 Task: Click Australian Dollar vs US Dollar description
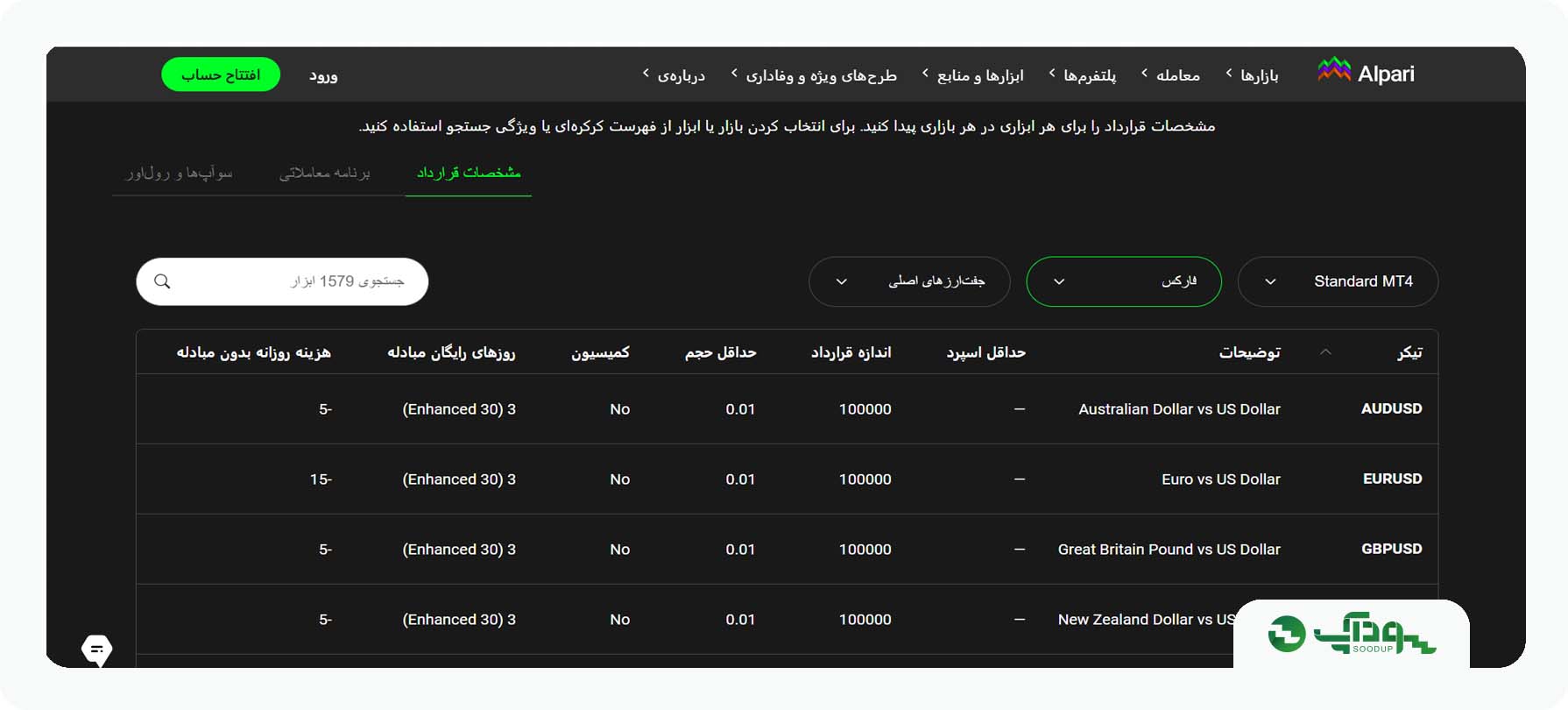[1179, 408]
